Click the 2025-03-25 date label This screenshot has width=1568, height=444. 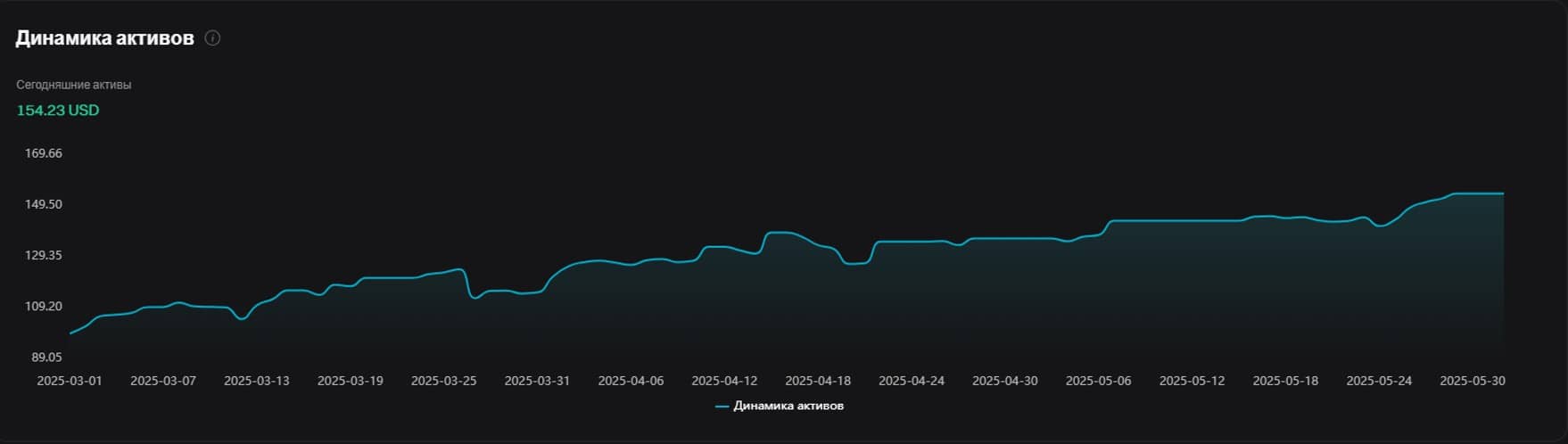click(444, 381)
